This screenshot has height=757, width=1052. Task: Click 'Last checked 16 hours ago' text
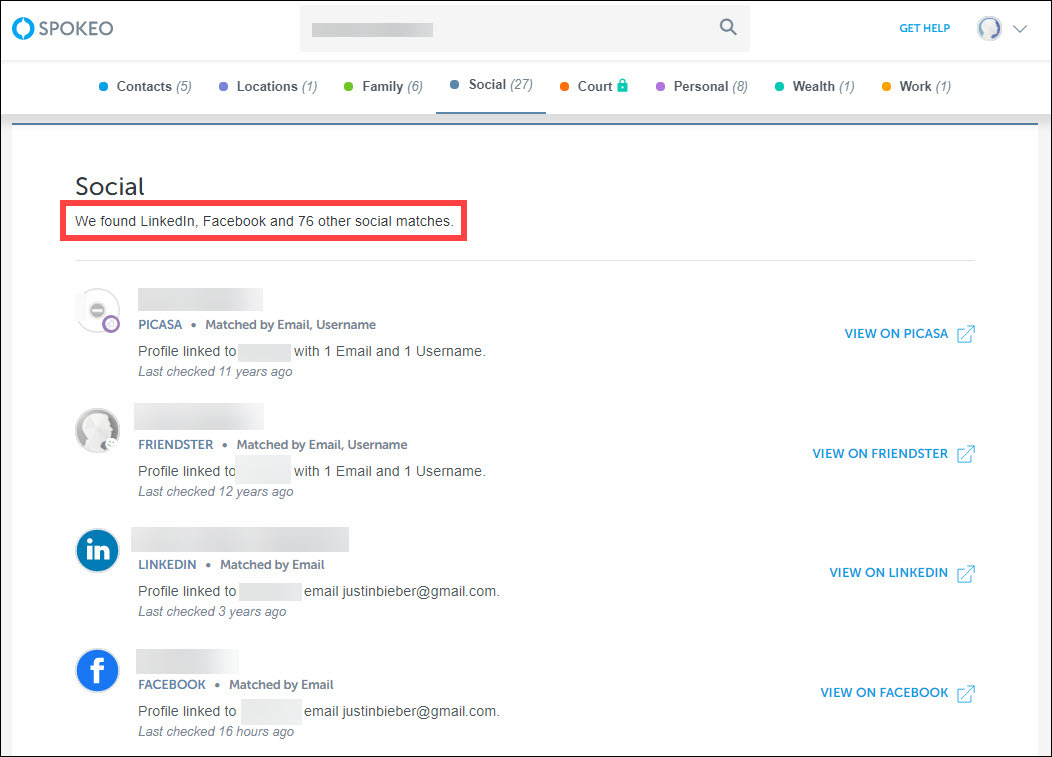216,731
